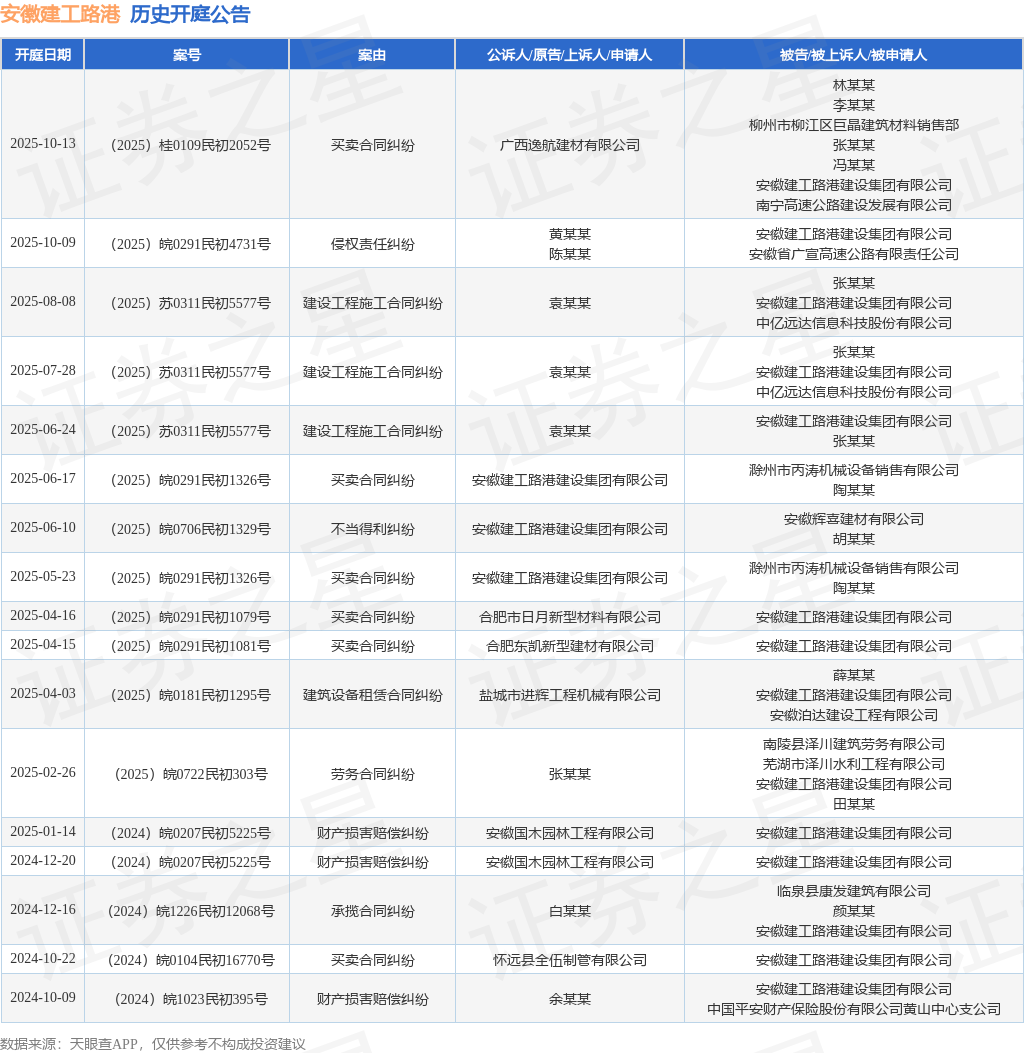Screen dimensions: 1024x1053
Task: Click plaintiff 盐城市进辉工程机械有限公司
Action: [x=569, y=695]
